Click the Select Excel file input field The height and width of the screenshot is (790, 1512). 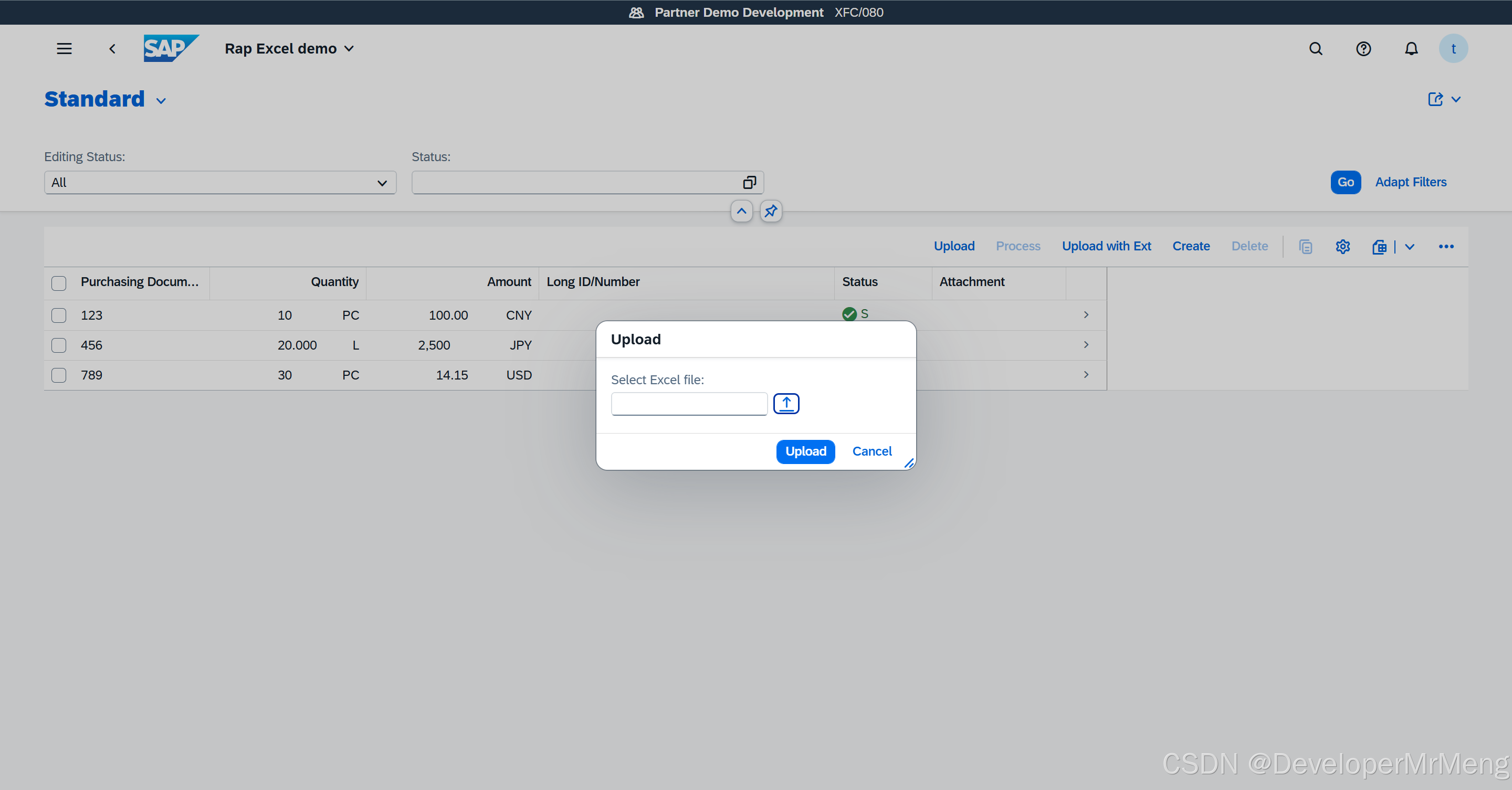click(688, 404)
